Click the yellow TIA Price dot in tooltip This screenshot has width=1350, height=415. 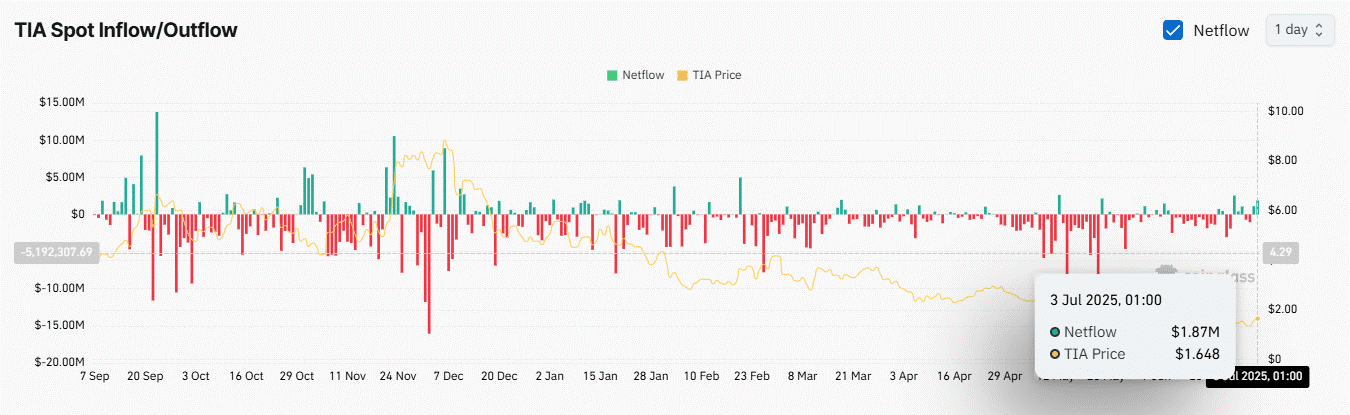point(1055,354)
